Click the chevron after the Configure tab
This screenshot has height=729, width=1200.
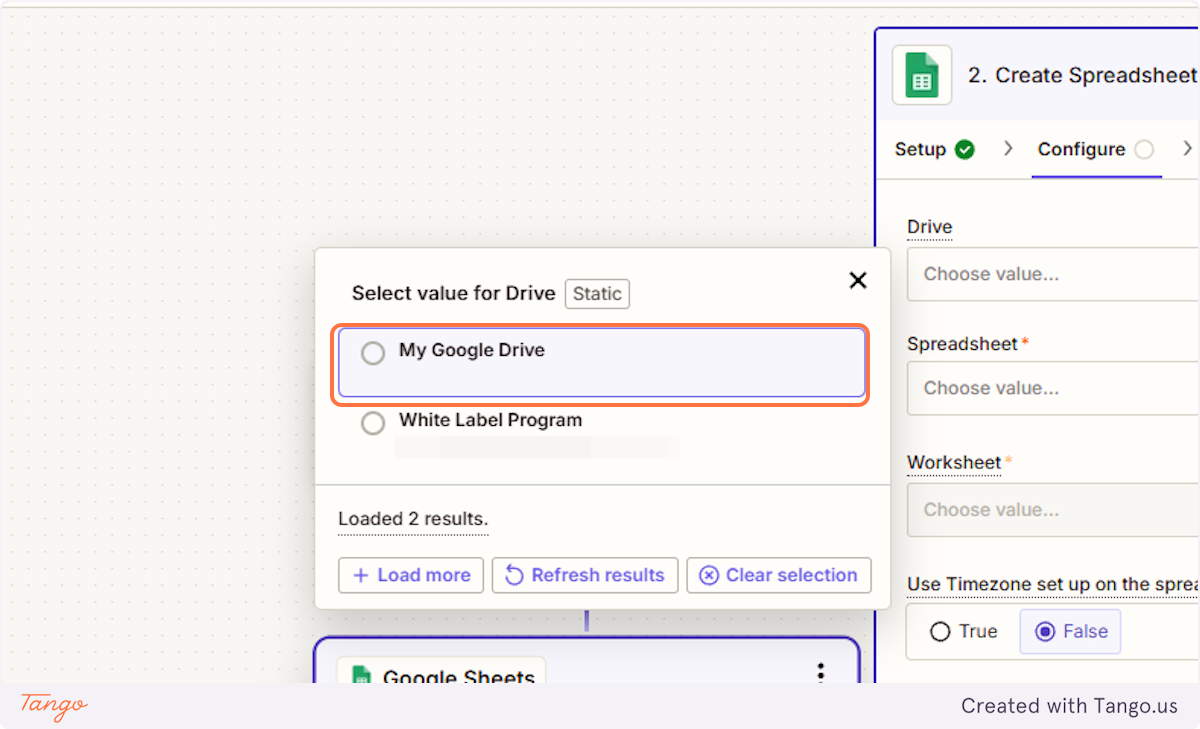point(1187,148)
